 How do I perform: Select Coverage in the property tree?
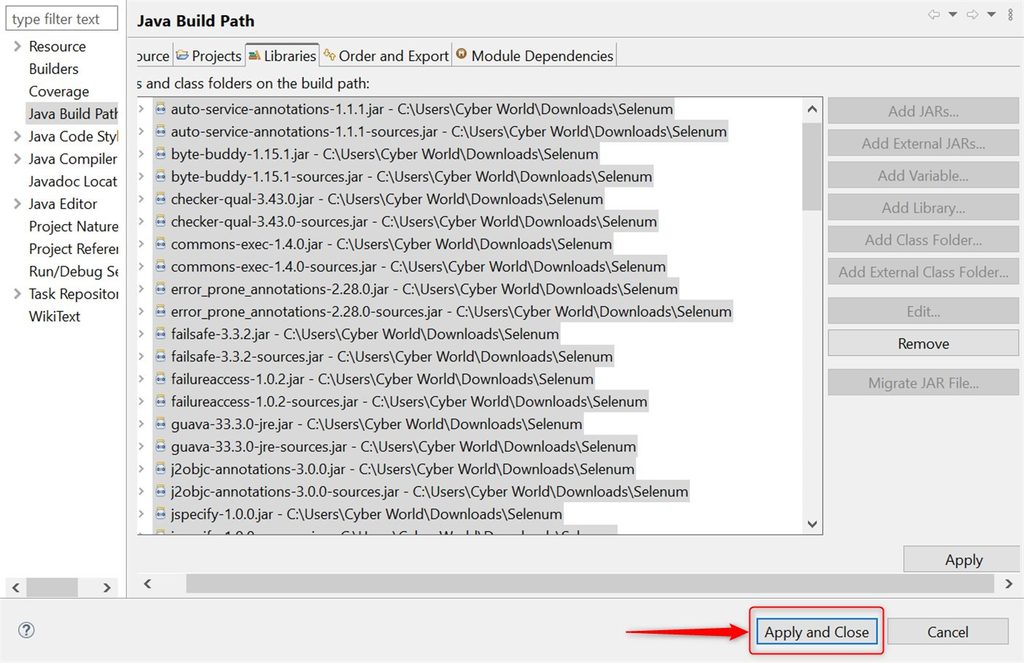point(59,91)
